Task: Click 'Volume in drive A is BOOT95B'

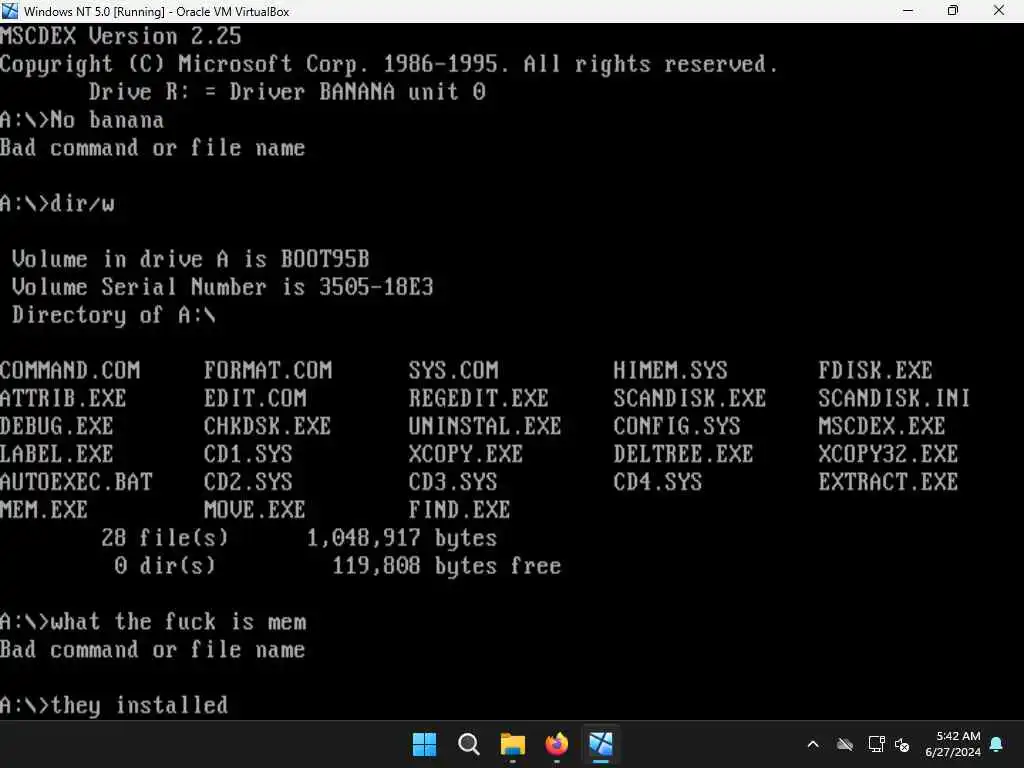Action: [x=190, y=259]
